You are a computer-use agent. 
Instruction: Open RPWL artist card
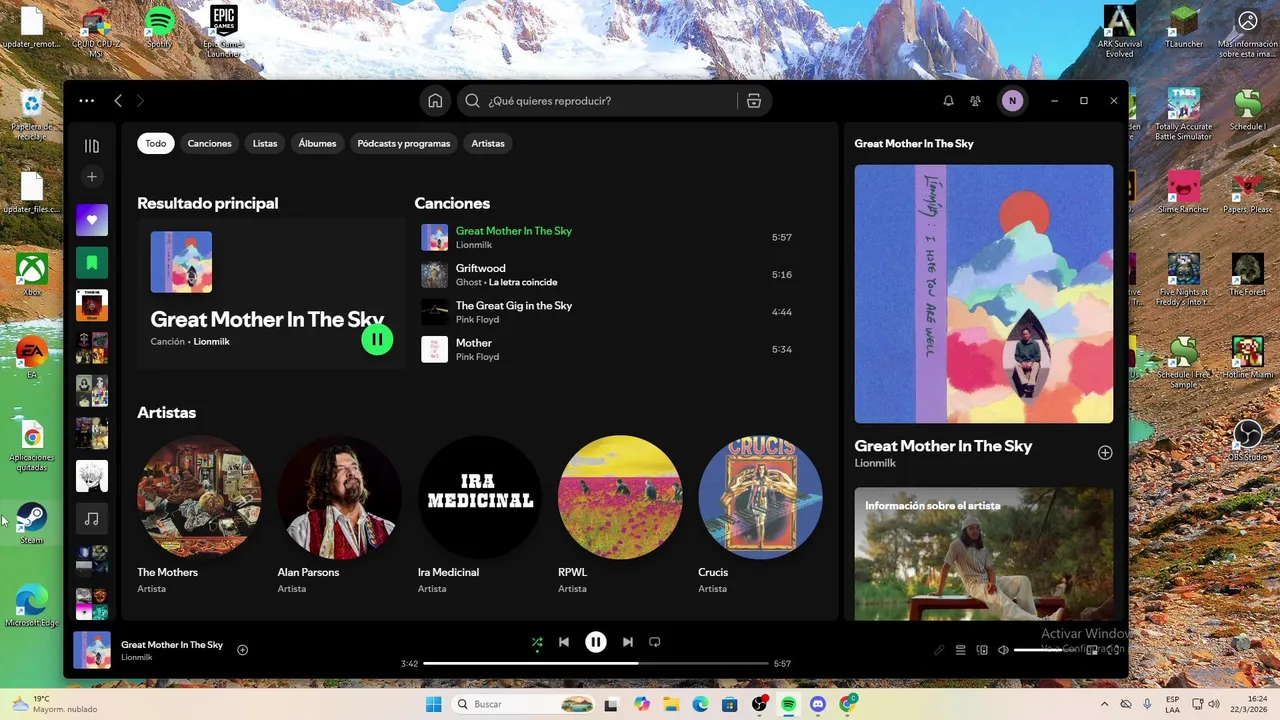[620, 516]
